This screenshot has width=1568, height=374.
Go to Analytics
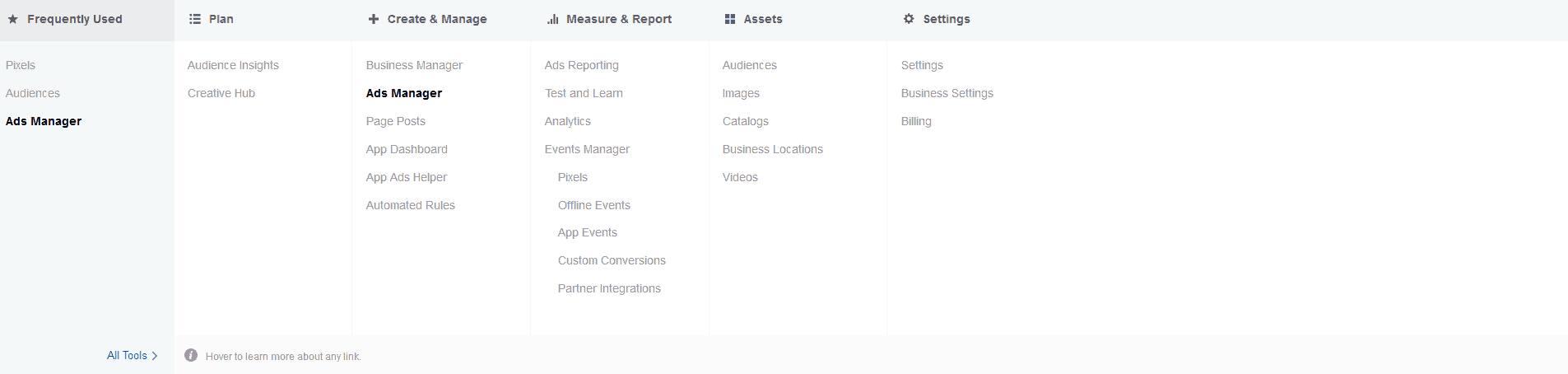tap(568, 121)
